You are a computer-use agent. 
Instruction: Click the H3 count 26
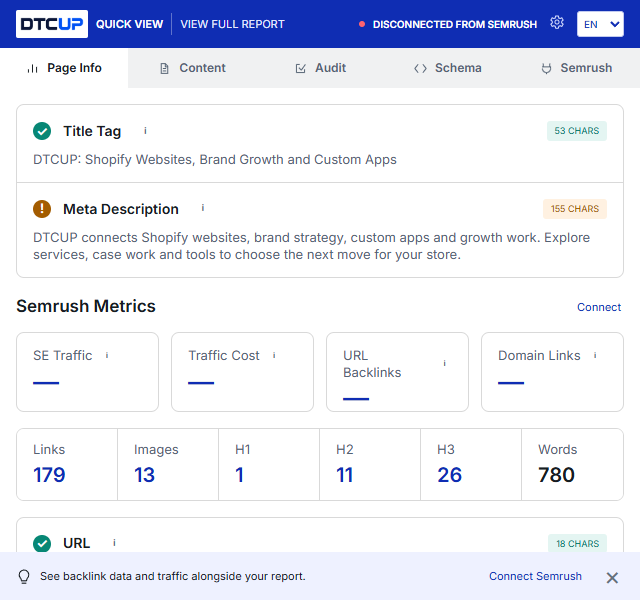click(449, 475)
